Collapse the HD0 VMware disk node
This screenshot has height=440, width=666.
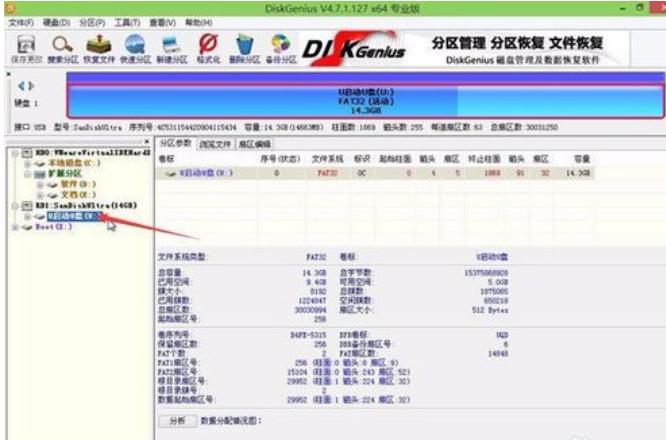point(15,153)
